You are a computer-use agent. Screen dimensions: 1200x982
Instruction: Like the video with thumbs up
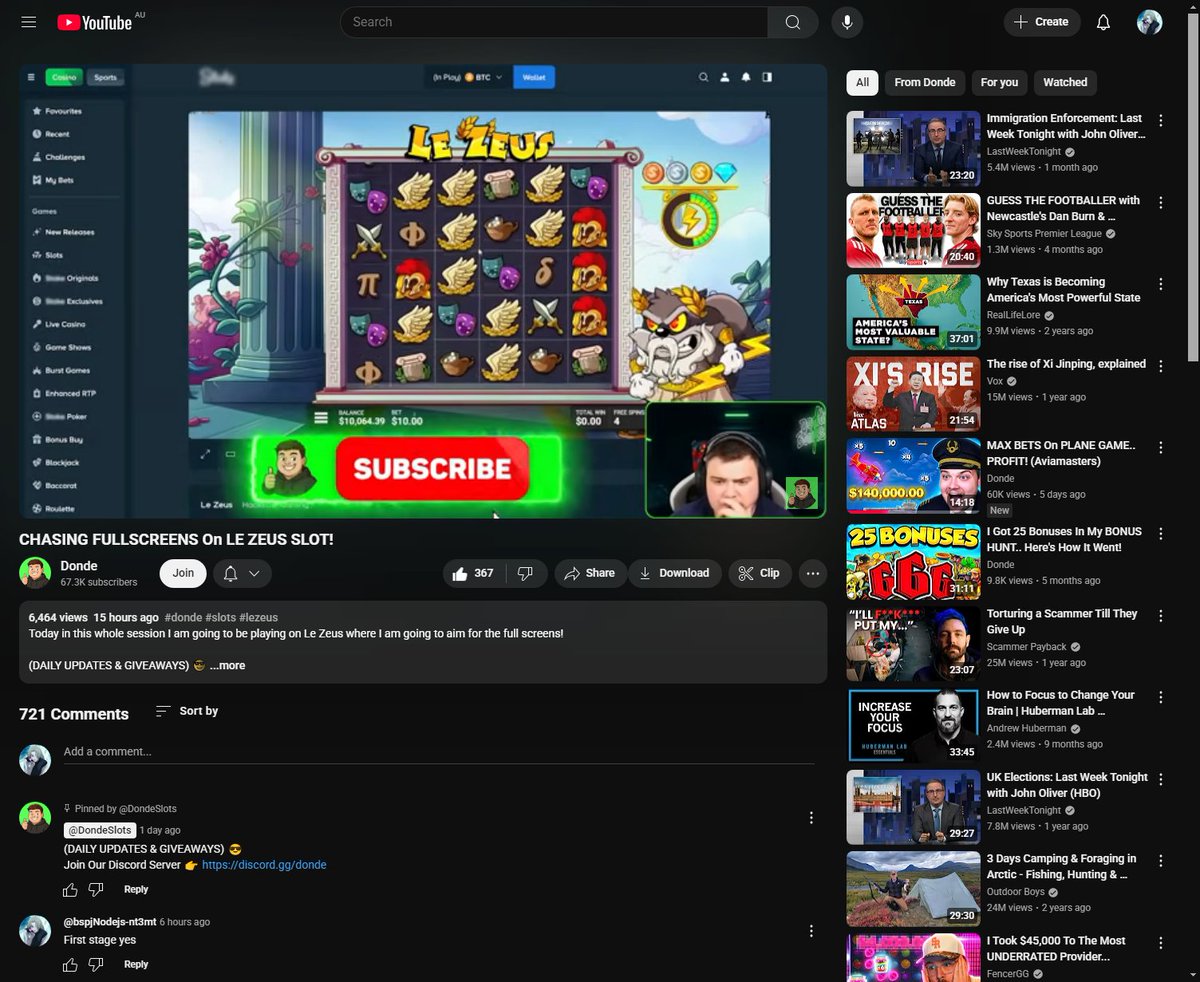coord(474,573)
